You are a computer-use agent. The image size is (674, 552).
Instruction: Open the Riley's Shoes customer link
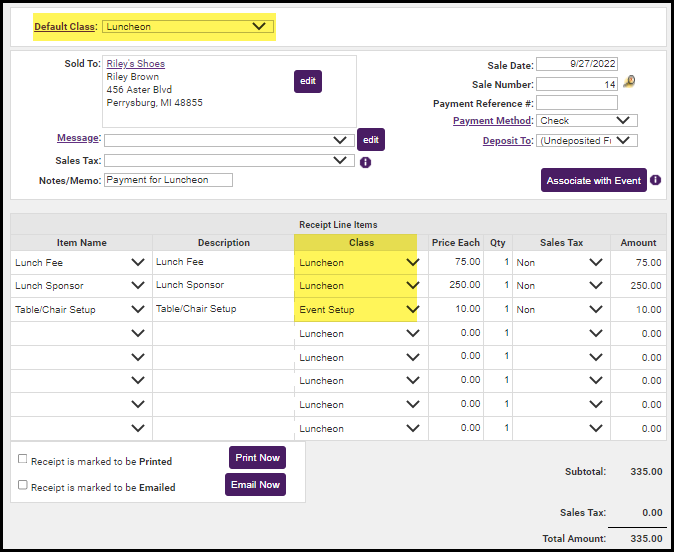pyautogui.click(x=136, y=64)
